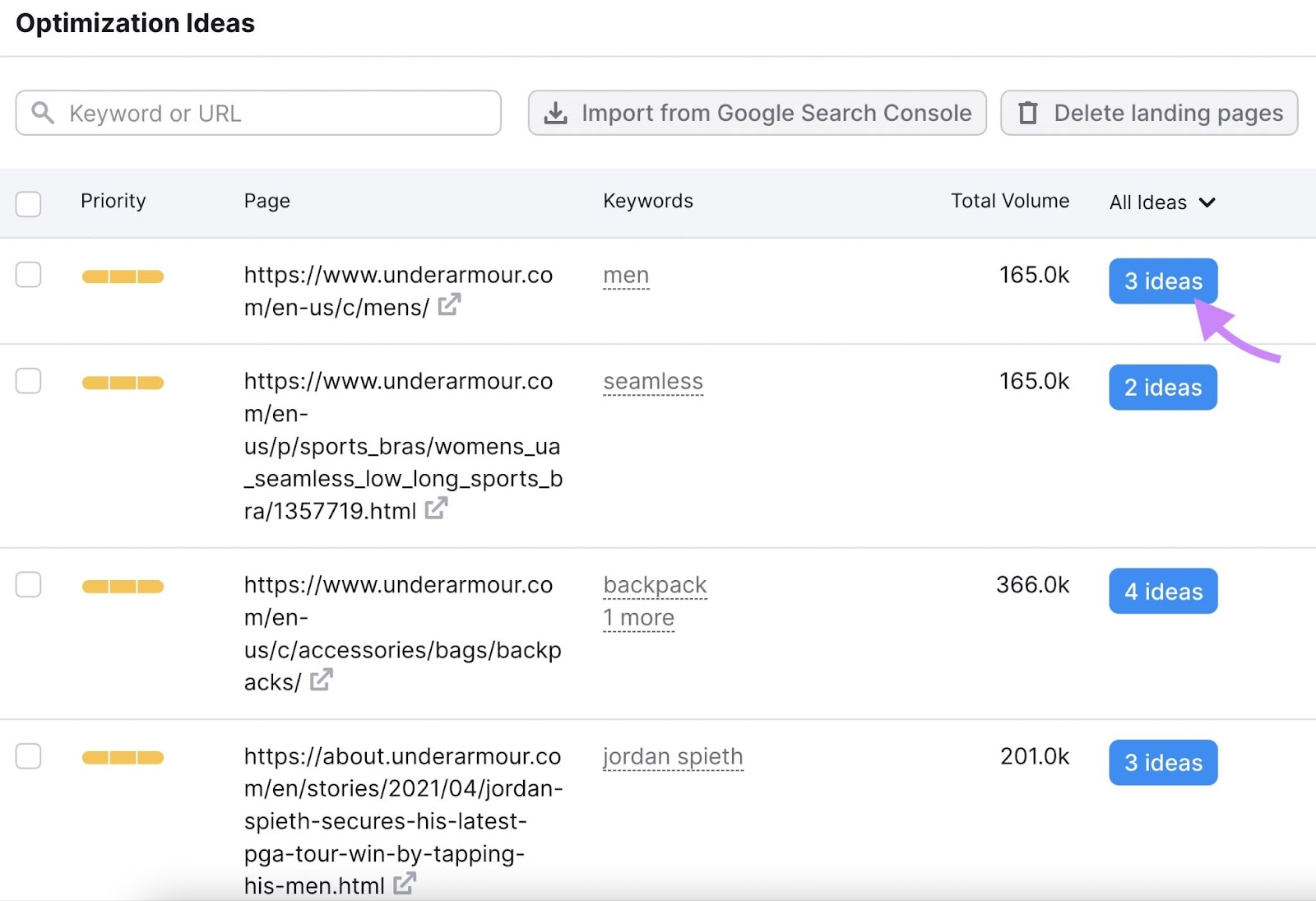1316x901 pixels.
Task: Open Jordan Spieth story external link icon
Action: (x=404, y=884)
